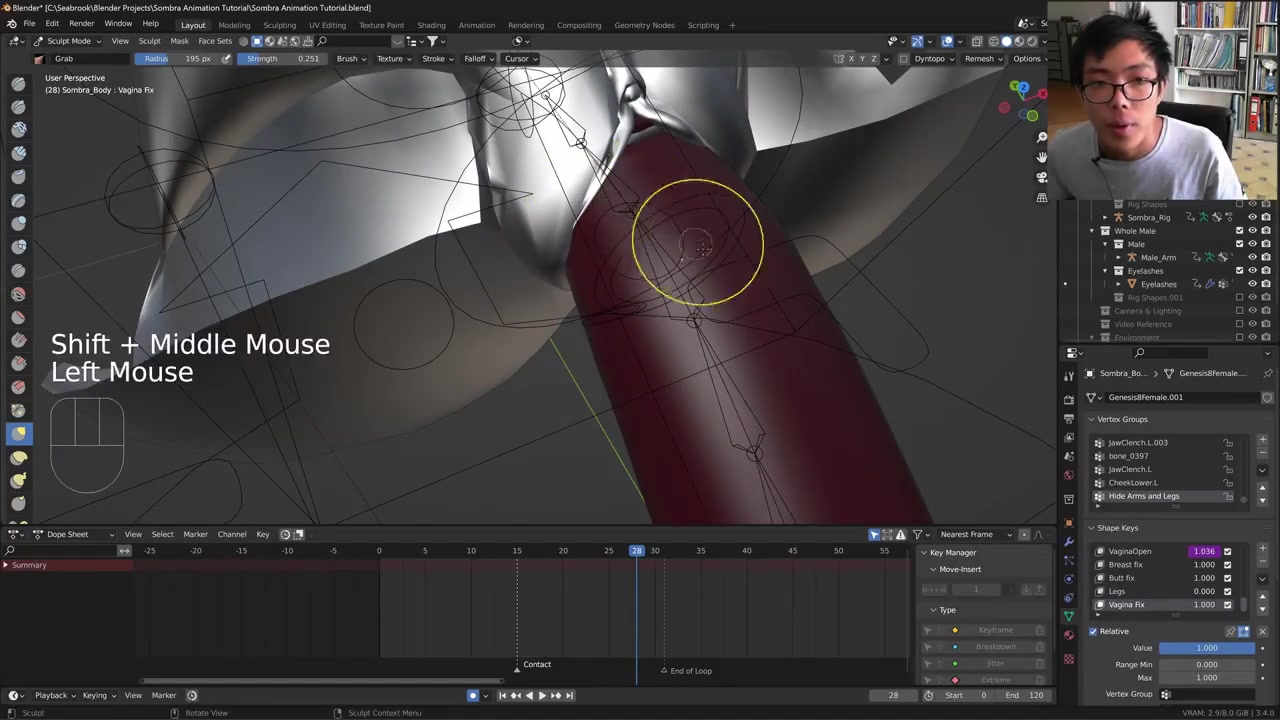Hide Sombra_Rig using its eye icon

(1252, 217)
